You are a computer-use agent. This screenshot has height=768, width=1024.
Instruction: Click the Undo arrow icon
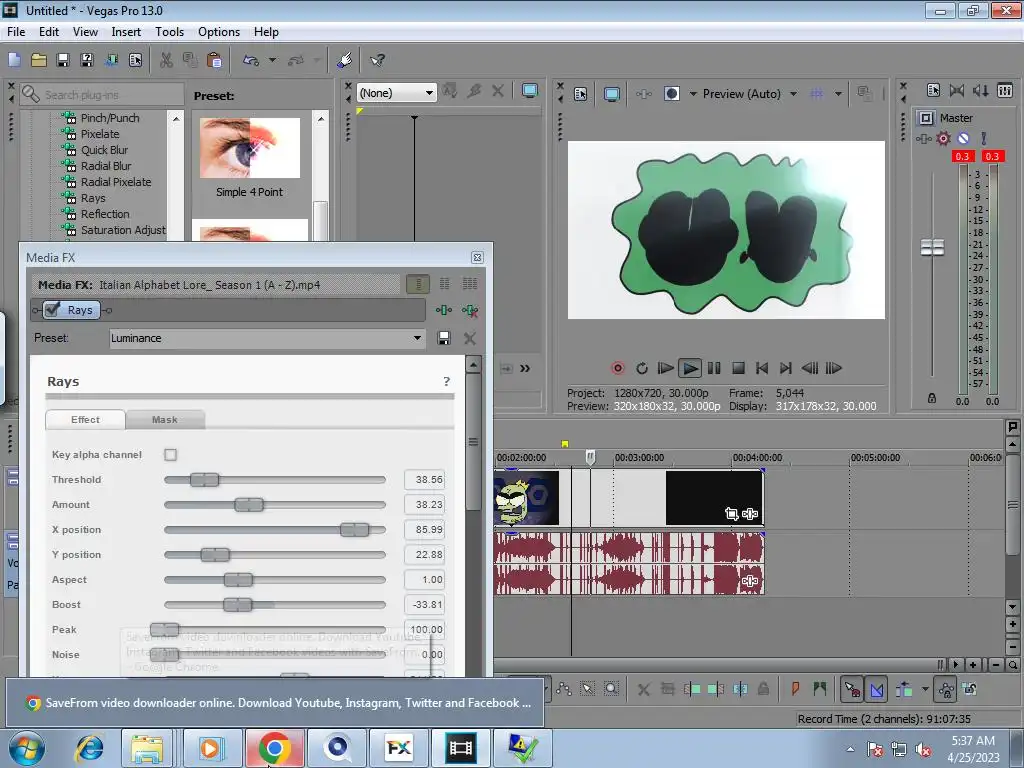251,60
